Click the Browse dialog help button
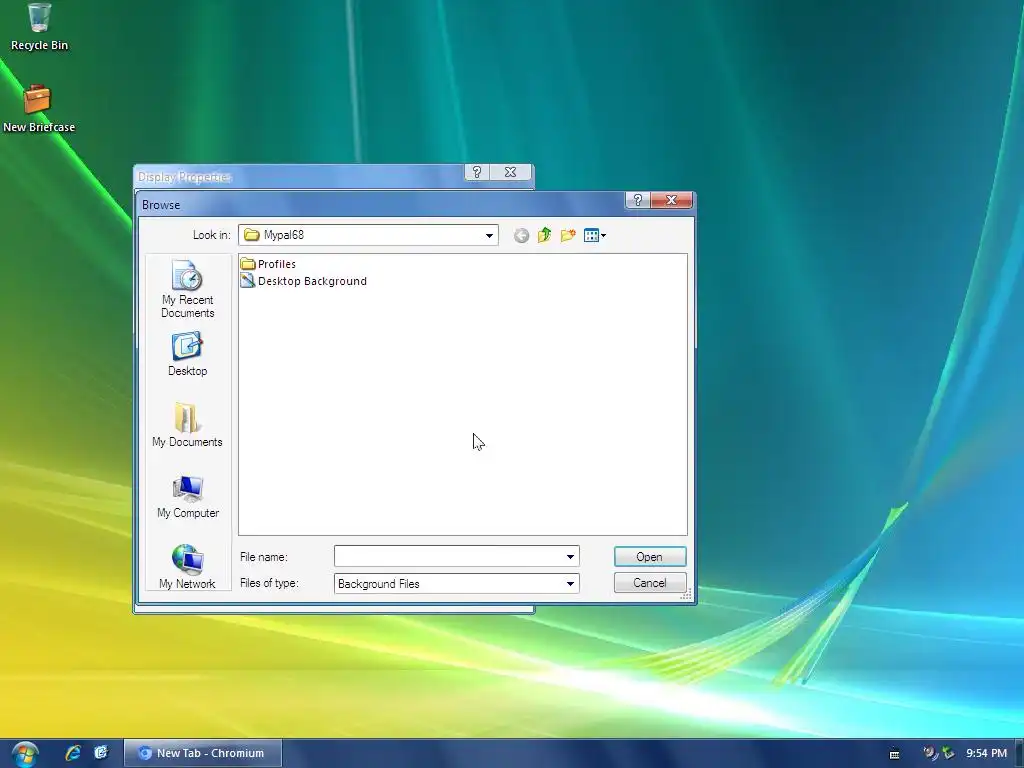 (638, 200)
